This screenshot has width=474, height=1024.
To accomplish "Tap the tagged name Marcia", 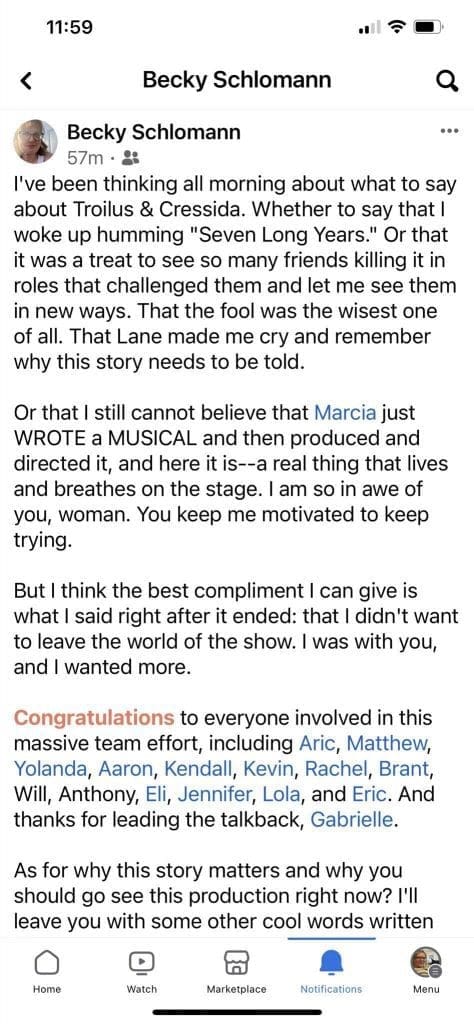I will (345, 413).
